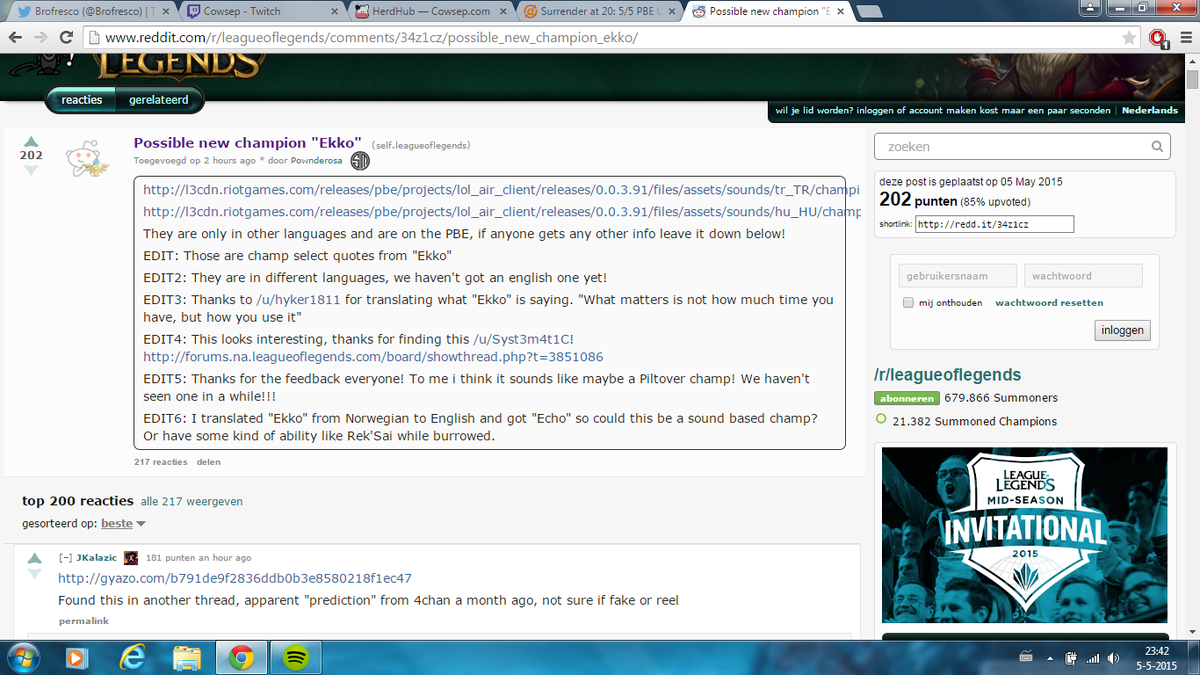Click the volume speaker tray icon

coord(1113,658)
